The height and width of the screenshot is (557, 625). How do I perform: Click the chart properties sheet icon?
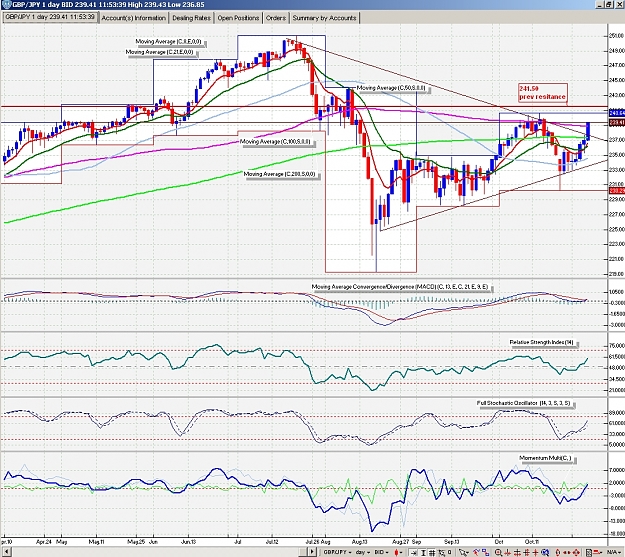(589, 553)
